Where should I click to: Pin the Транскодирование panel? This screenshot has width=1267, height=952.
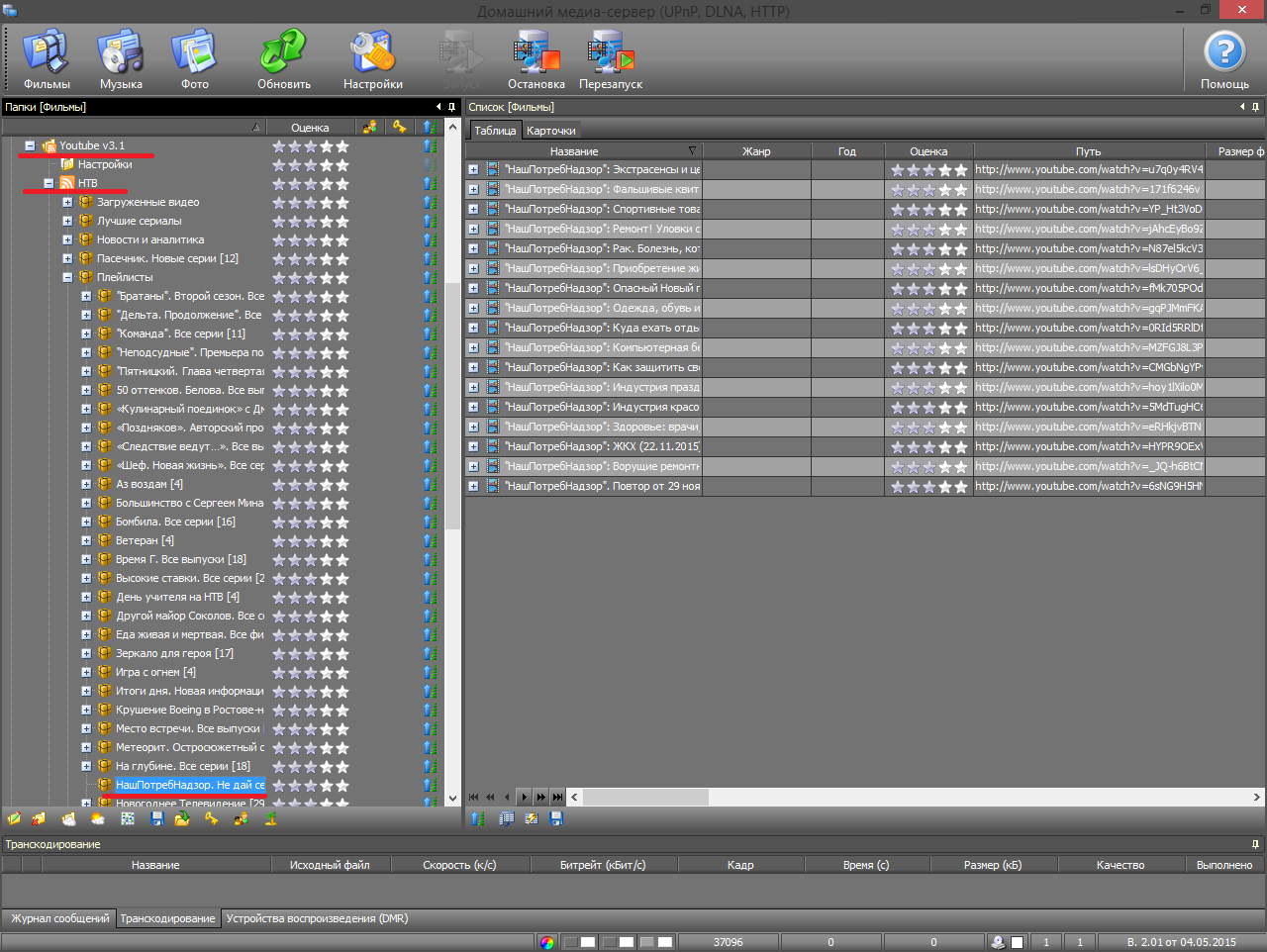coord(1255,844)
